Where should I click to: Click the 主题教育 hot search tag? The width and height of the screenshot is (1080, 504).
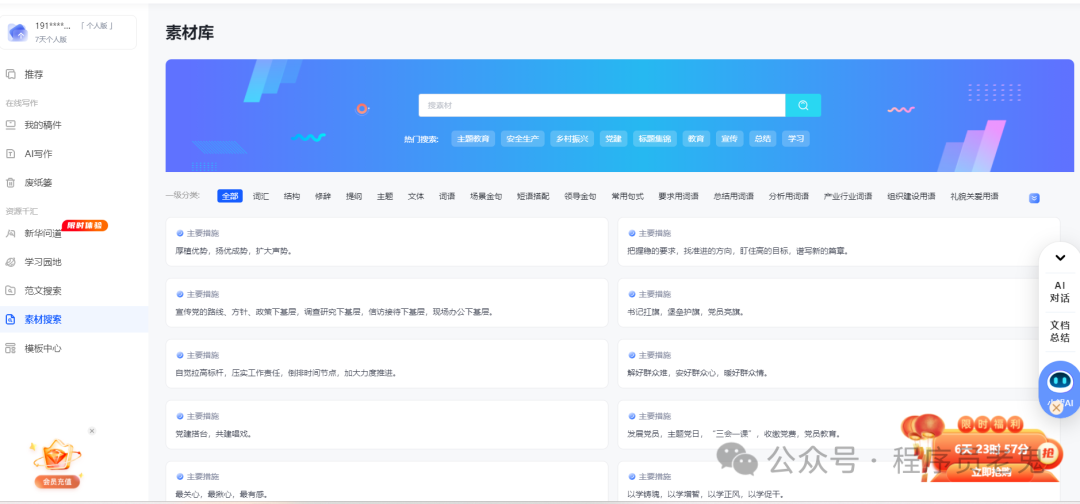(473, 138)
